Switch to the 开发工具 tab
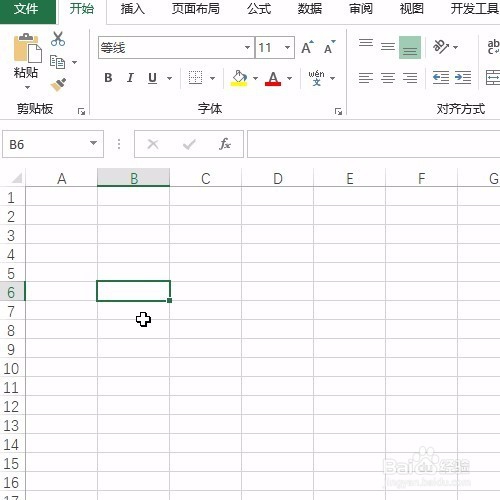The height and width of the screenshot is (500, 500). tap(474, 9)
